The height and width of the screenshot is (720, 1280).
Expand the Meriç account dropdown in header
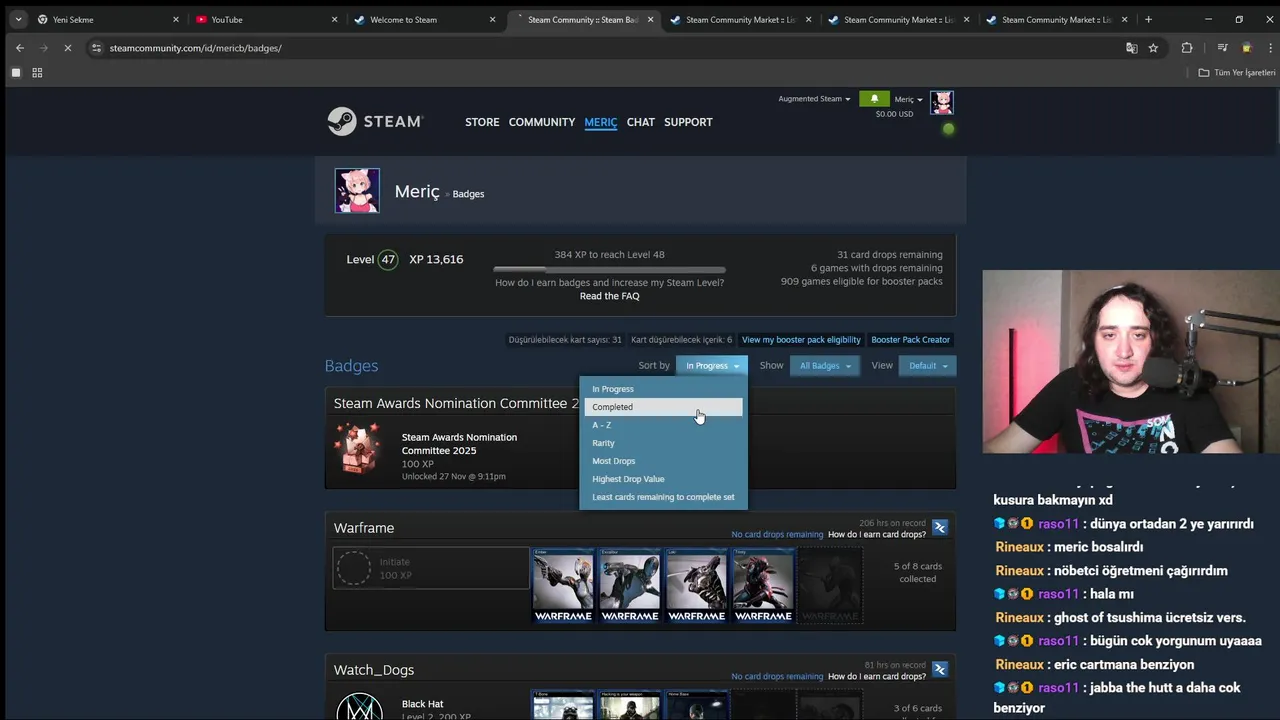click(x=908, y=99)
